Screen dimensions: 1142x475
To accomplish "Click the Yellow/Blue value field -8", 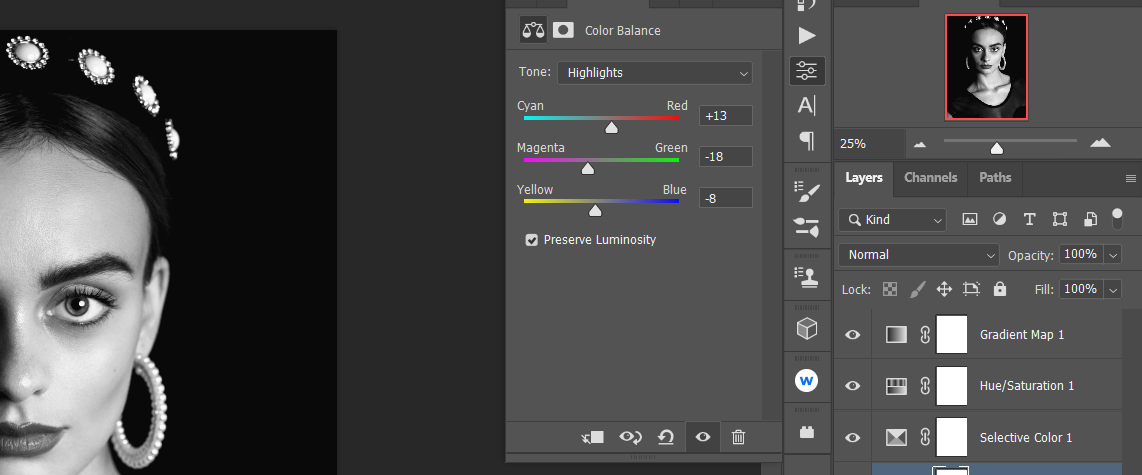I will pyautogui.click(x=725, y=197).
